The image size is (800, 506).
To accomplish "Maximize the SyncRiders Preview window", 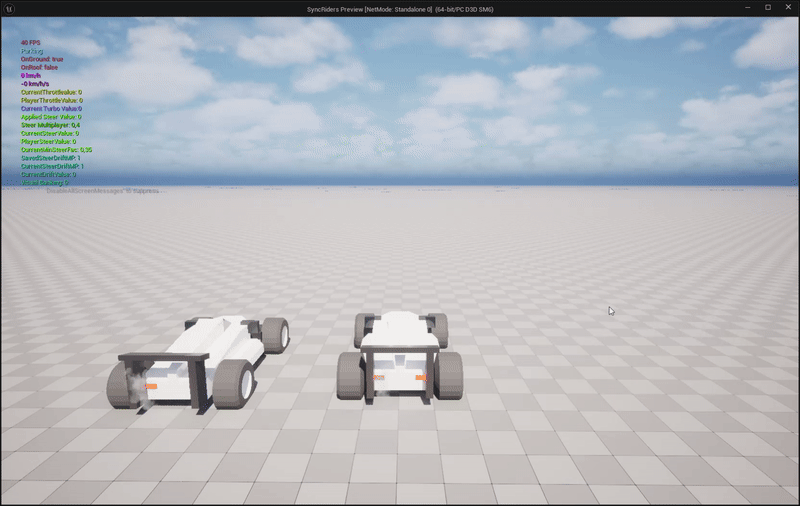I will point(768,8).
